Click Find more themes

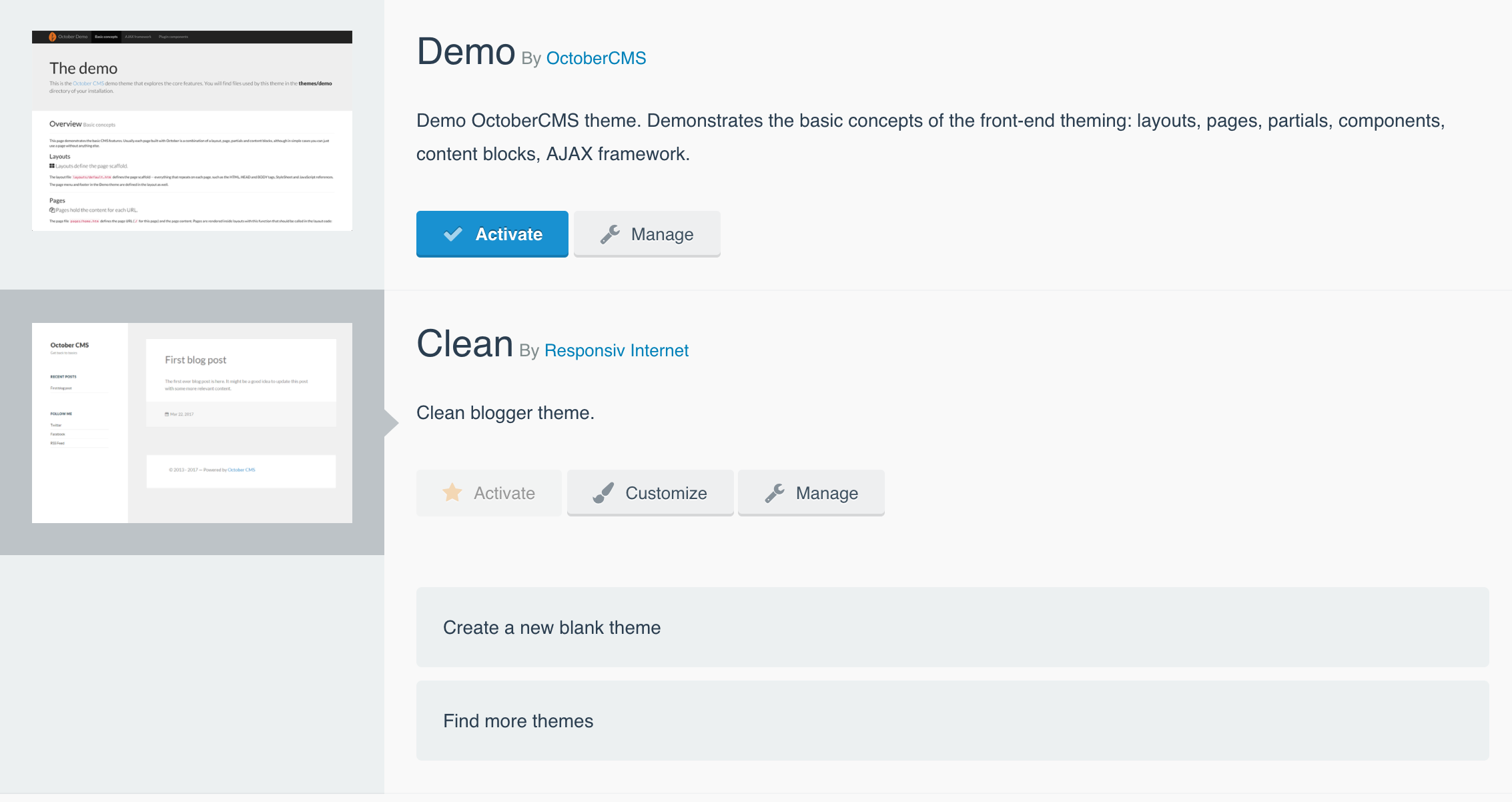952,721
